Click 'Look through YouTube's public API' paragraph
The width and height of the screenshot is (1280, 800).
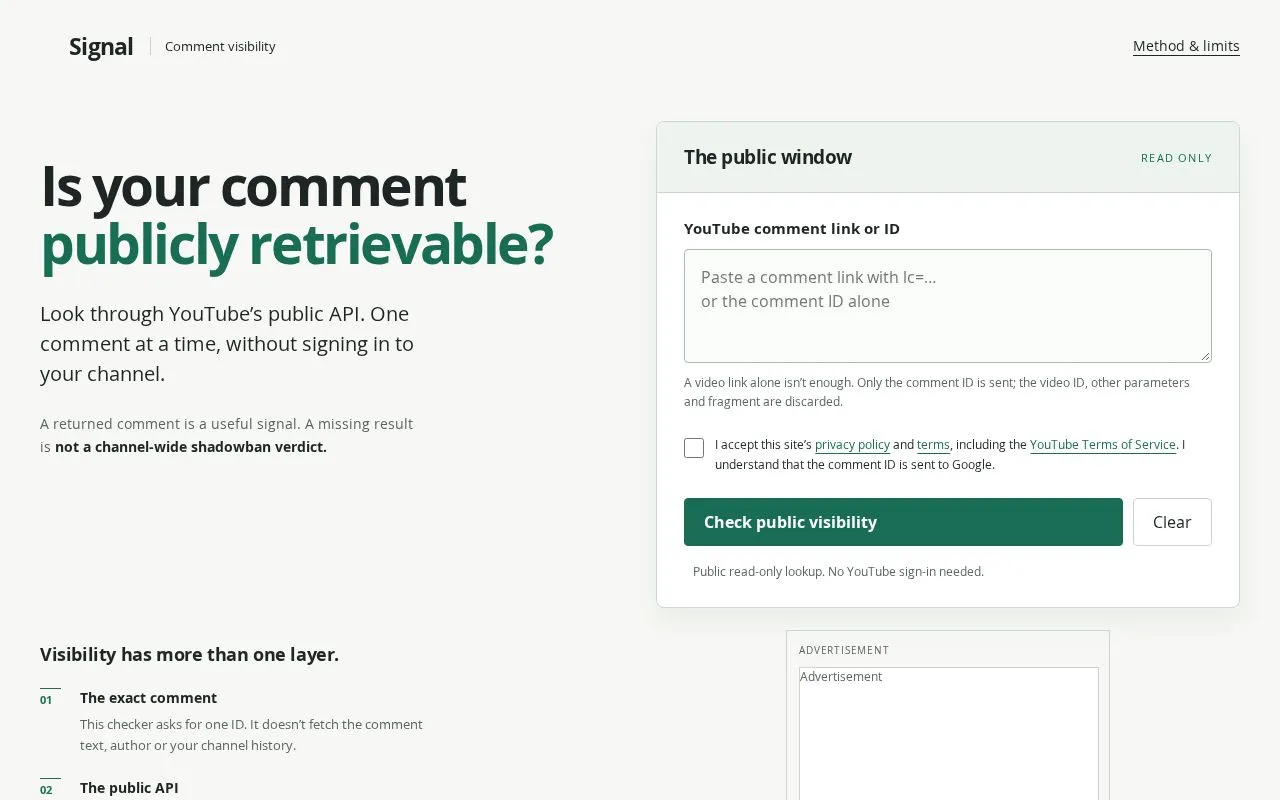227,344
